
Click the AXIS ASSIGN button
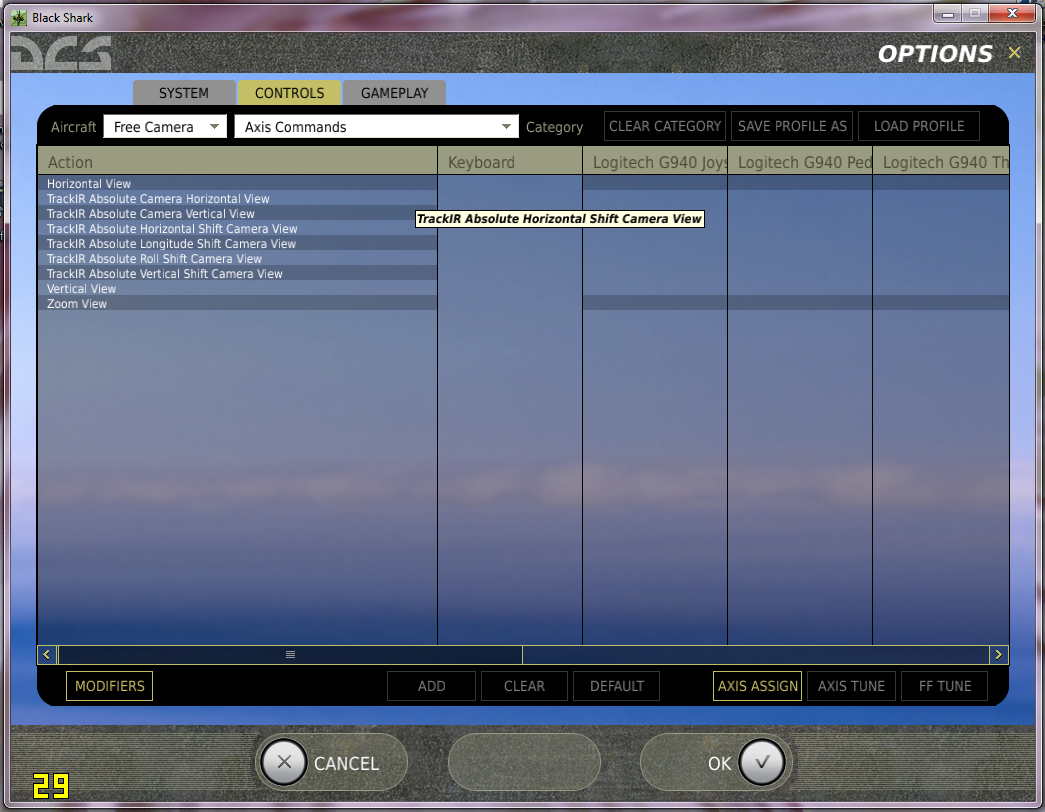click(x=757, y=686)
